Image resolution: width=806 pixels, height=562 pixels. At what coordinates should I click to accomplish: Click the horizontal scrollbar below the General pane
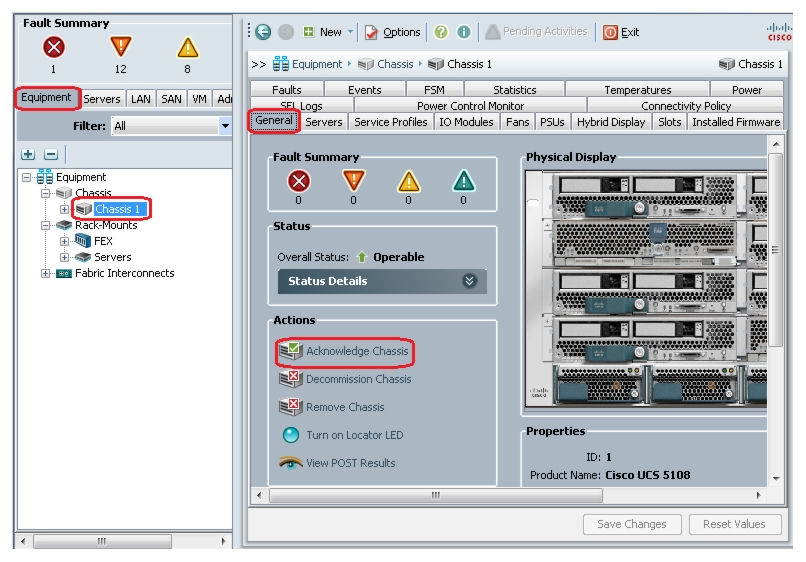tap(435, 496)
